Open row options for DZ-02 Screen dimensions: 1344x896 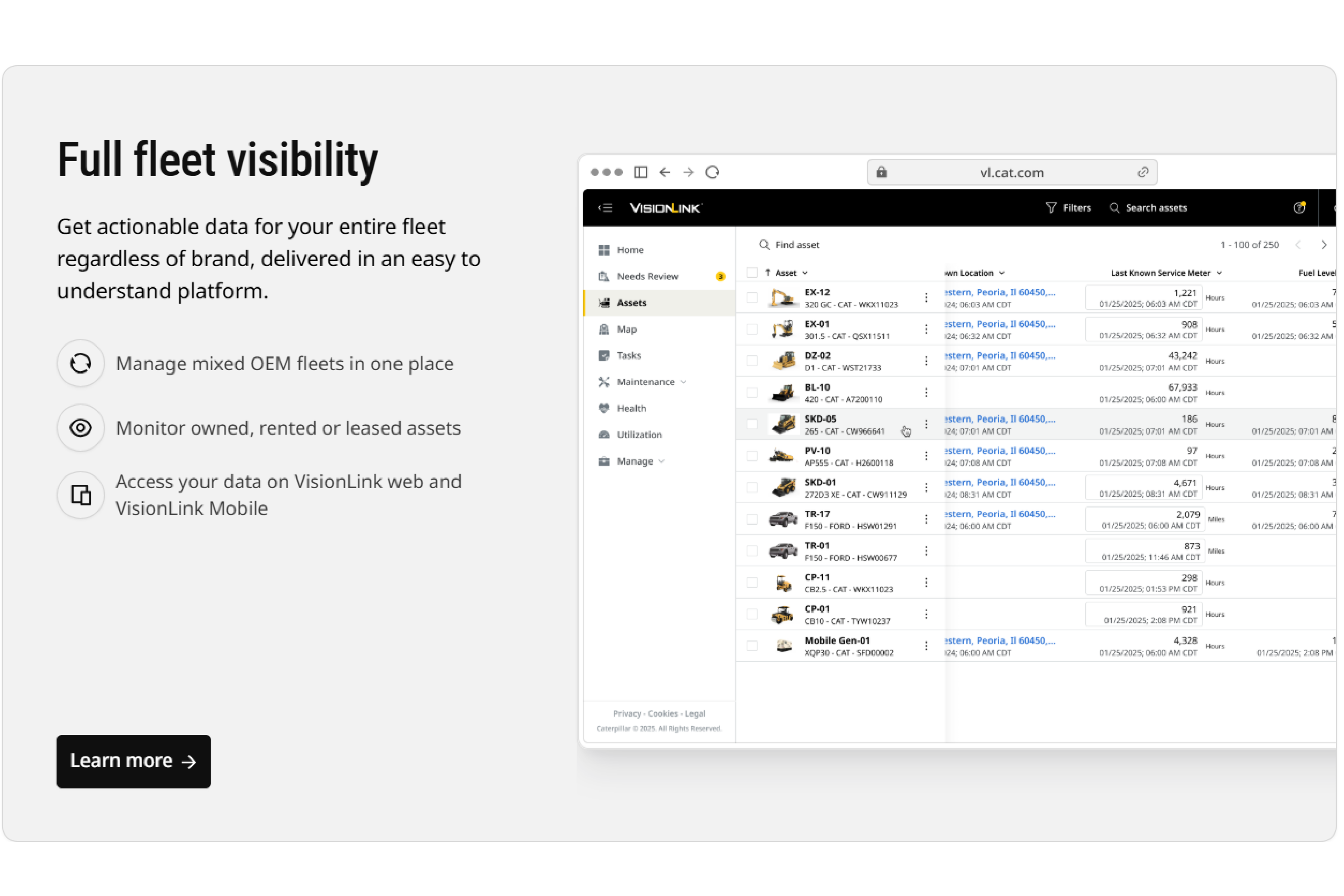(x=926, y=361)
